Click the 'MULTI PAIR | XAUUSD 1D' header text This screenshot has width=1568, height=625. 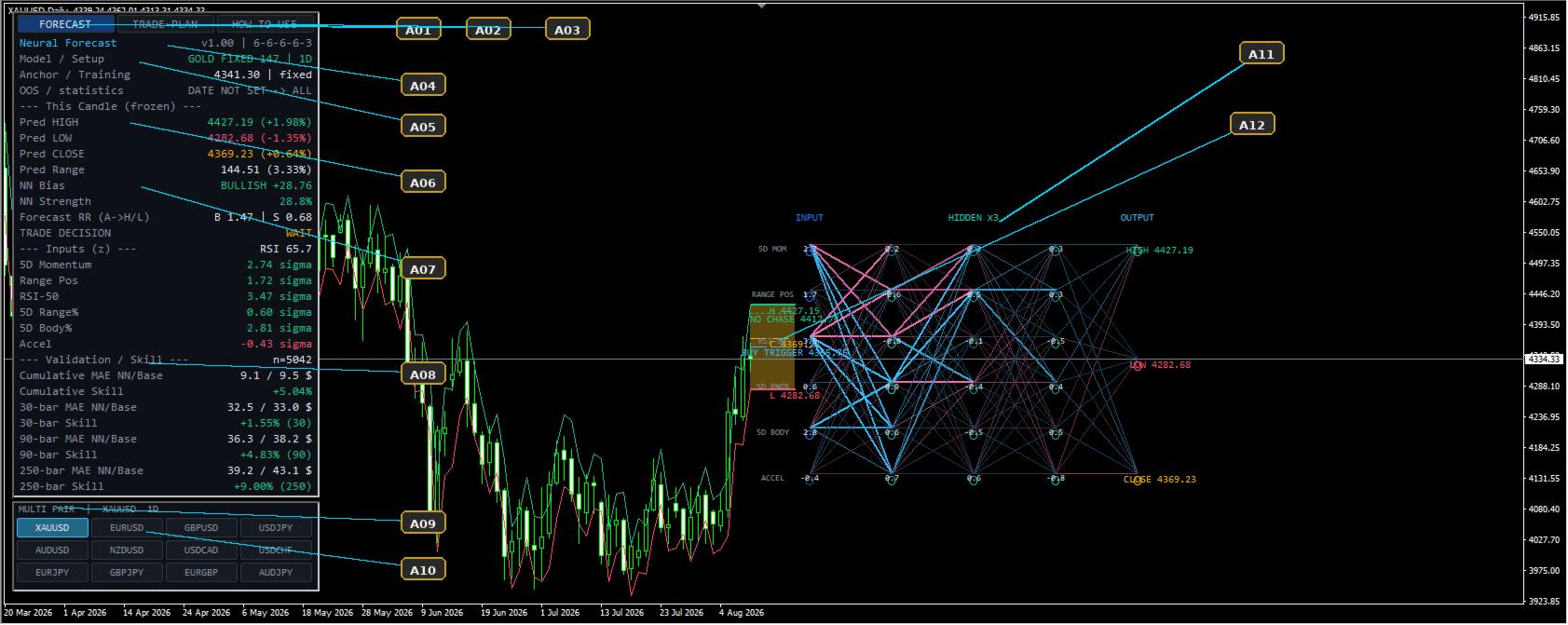89,510
